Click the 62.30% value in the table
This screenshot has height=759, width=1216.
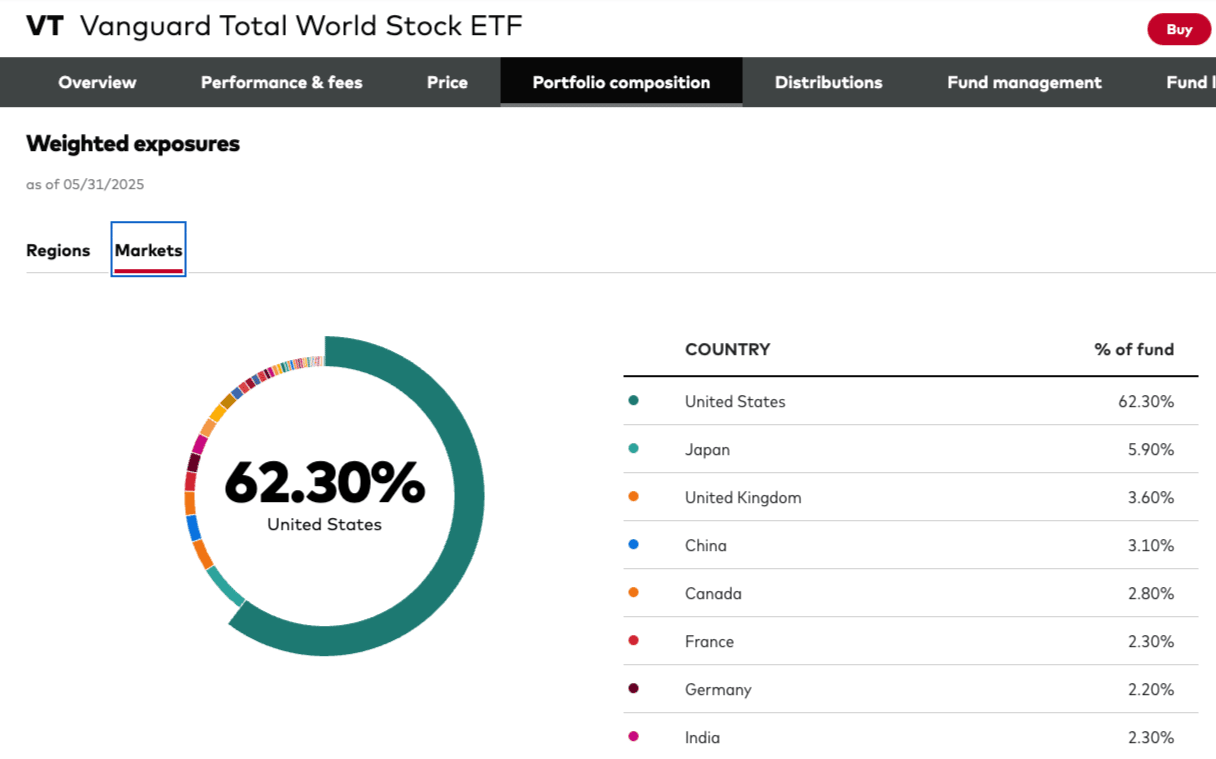tap(1146, 401)
